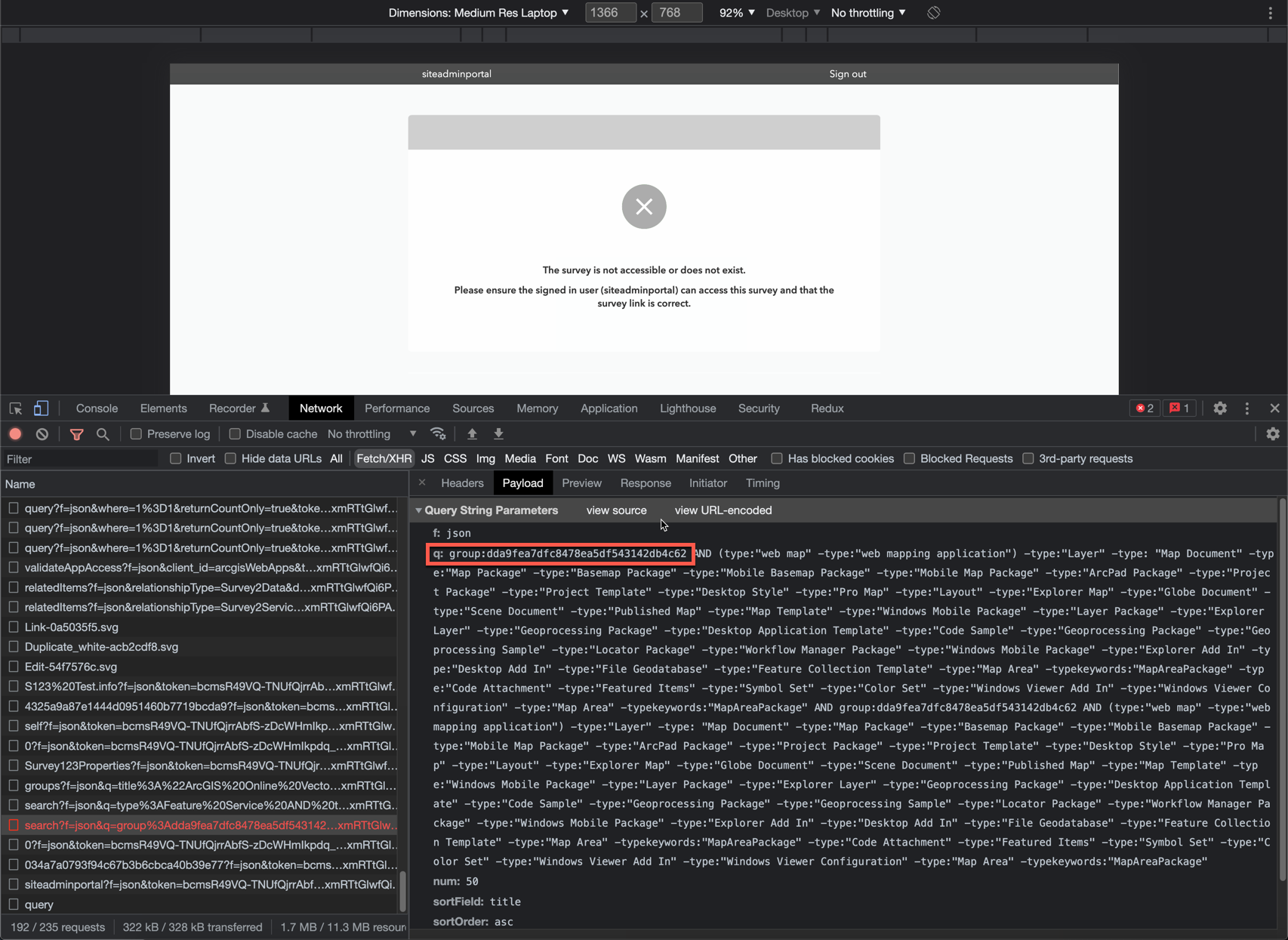
Task: Click the view URL-encoded link
Action: tap(723, 510)
